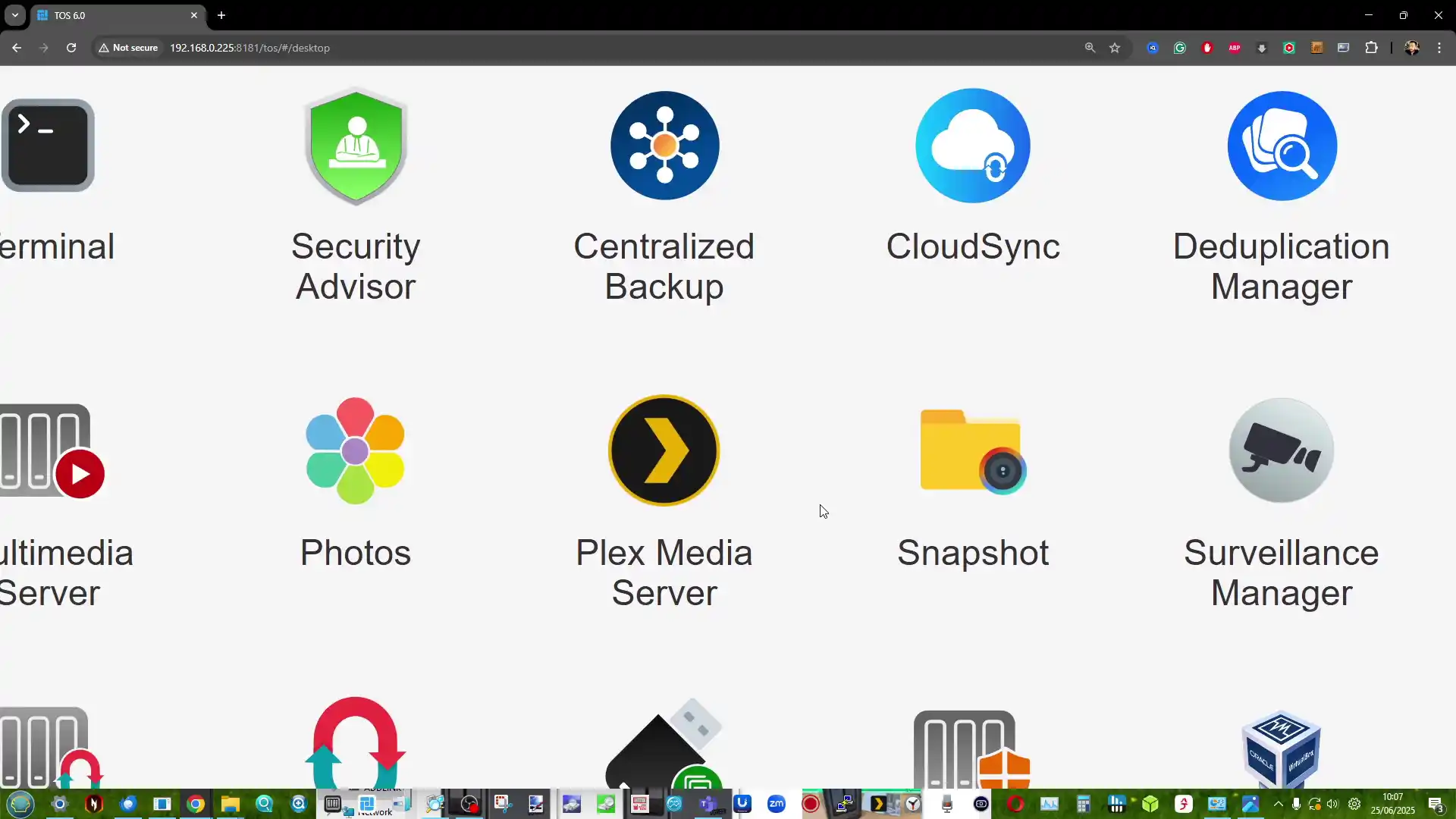Select the Deduplication Manager label
1456x819 pixels.
1282,266
